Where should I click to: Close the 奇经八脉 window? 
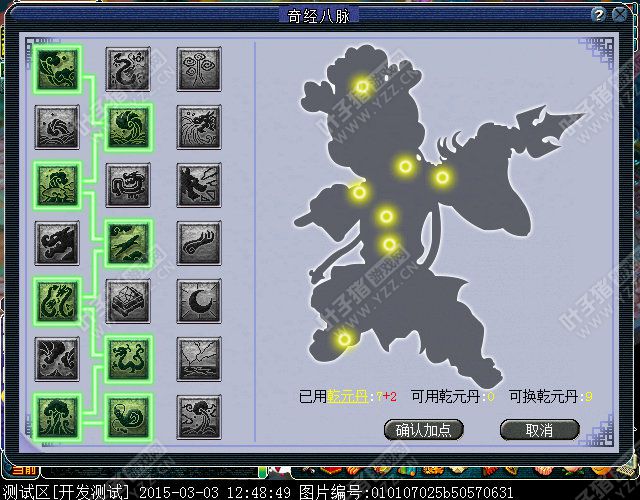tap(620, 15)
